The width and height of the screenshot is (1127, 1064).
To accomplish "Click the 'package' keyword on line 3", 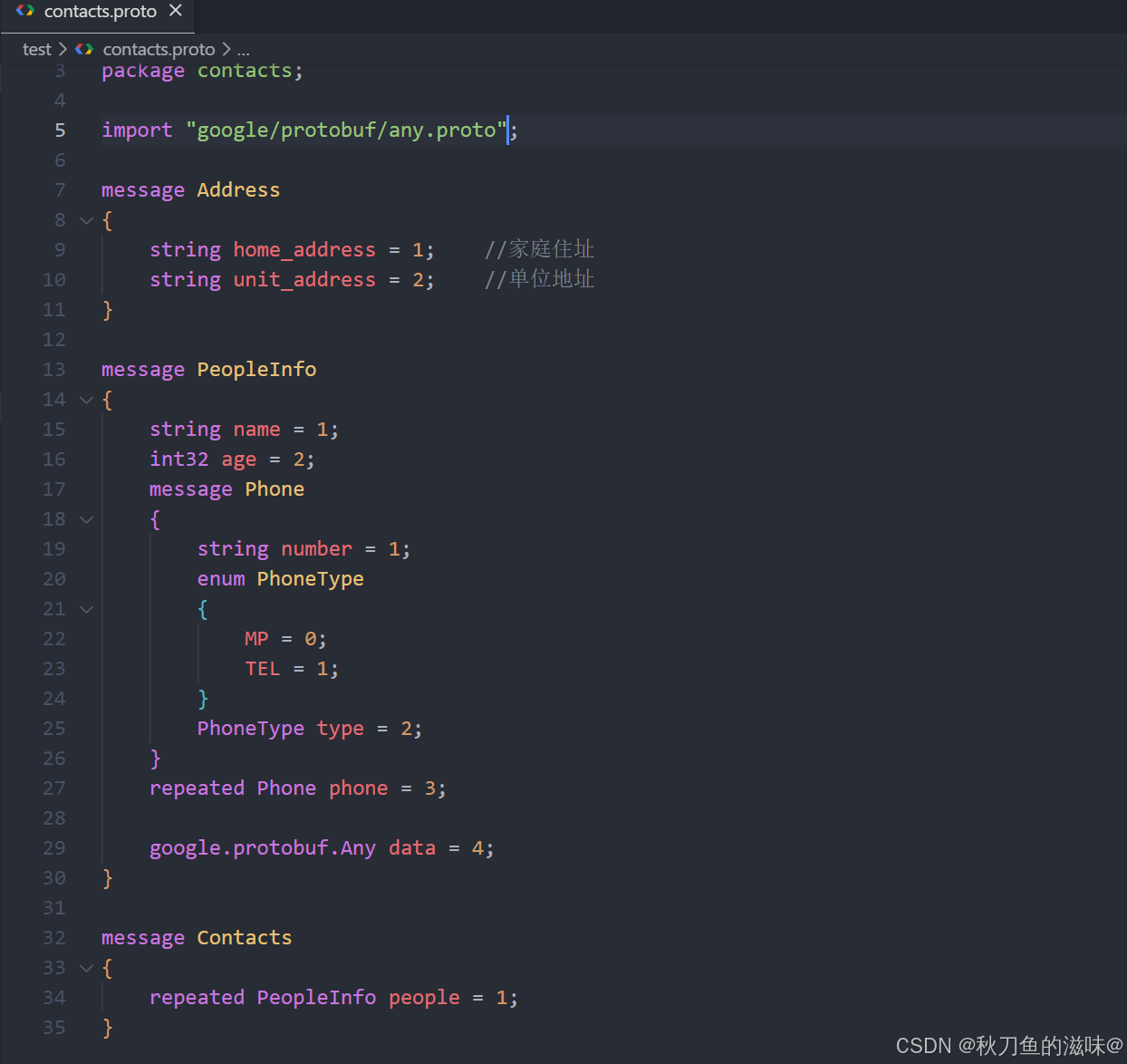I will tap(143, 71).
